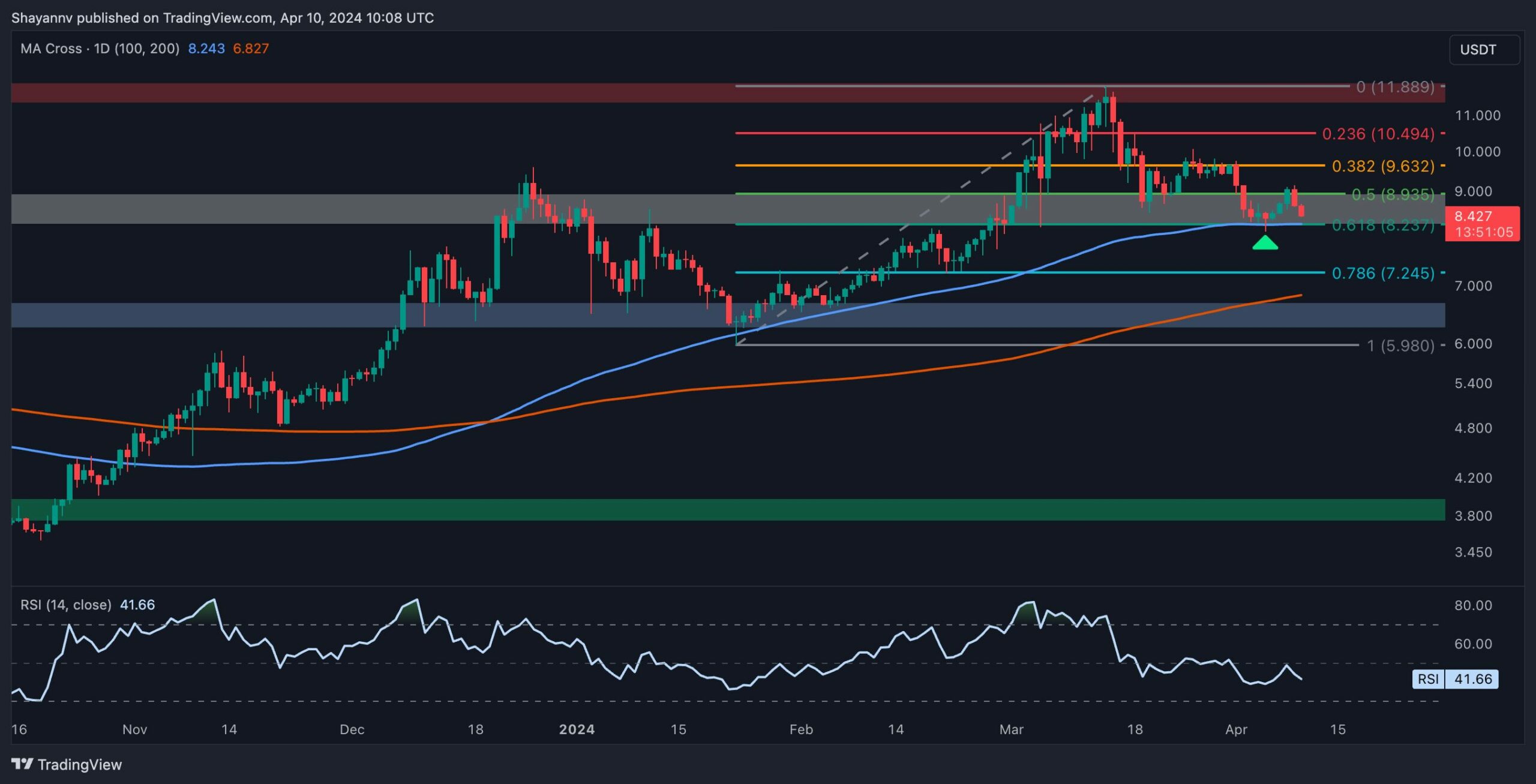Click the RSI (14, close) indicator label
Viewport: 1536px width, 784px height.
pyautogui.click(x=66, y=605)
